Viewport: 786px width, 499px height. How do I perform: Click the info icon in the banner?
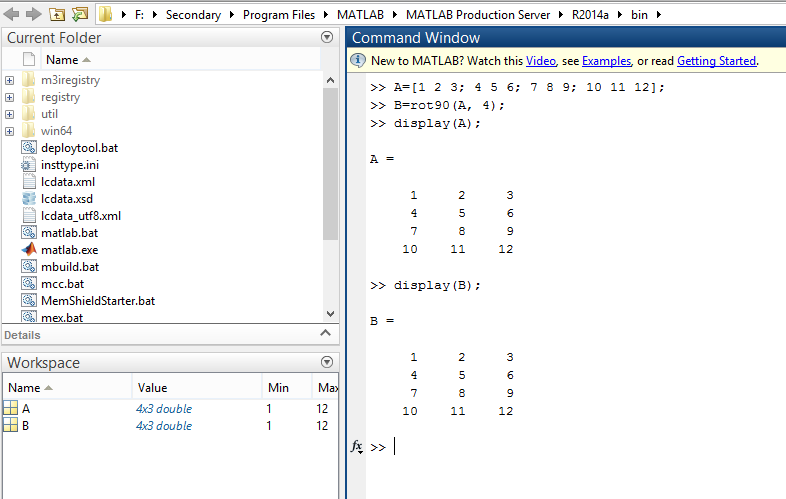coord(357,60)
